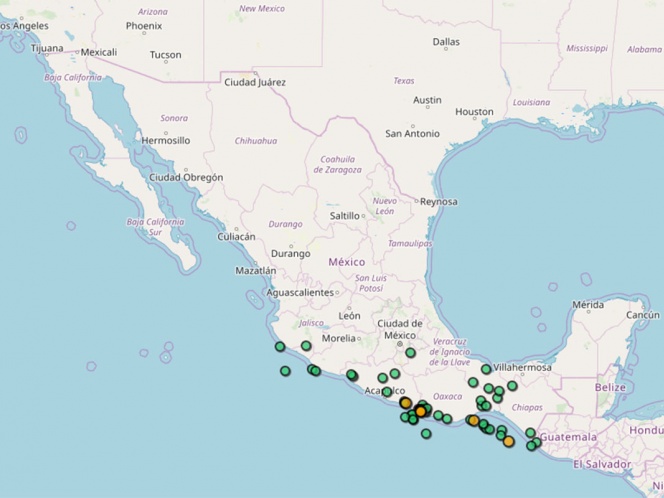The height and width of the screenshot is (498, 664).
Task: Click the green marker directly south of Jalisco label
Action: (306, 346)
